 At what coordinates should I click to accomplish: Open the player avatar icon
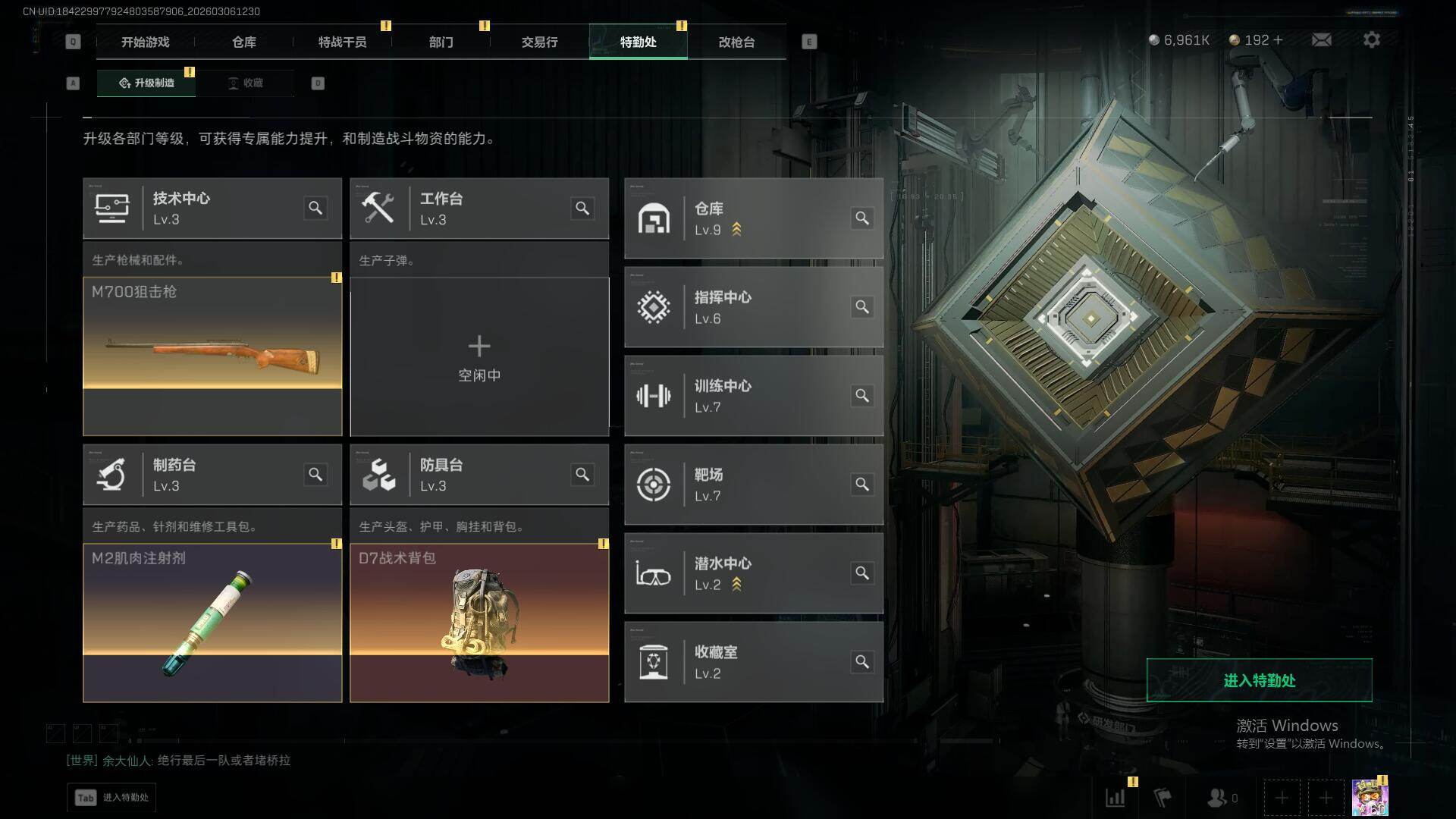click(1370, 797)
